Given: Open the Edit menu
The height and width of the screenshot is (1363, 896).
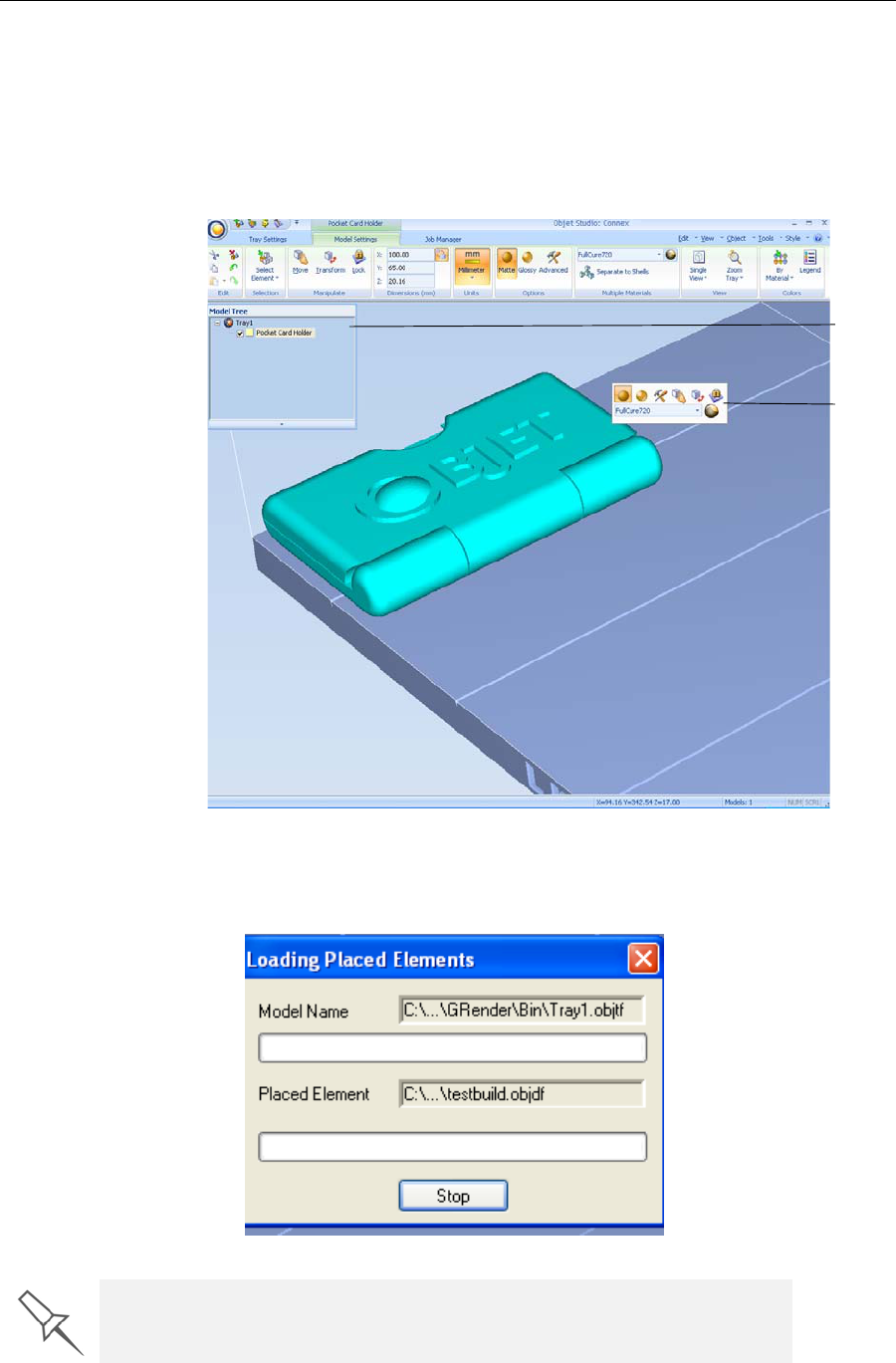Looking at the screenshot, I should [x=683, y=239].
